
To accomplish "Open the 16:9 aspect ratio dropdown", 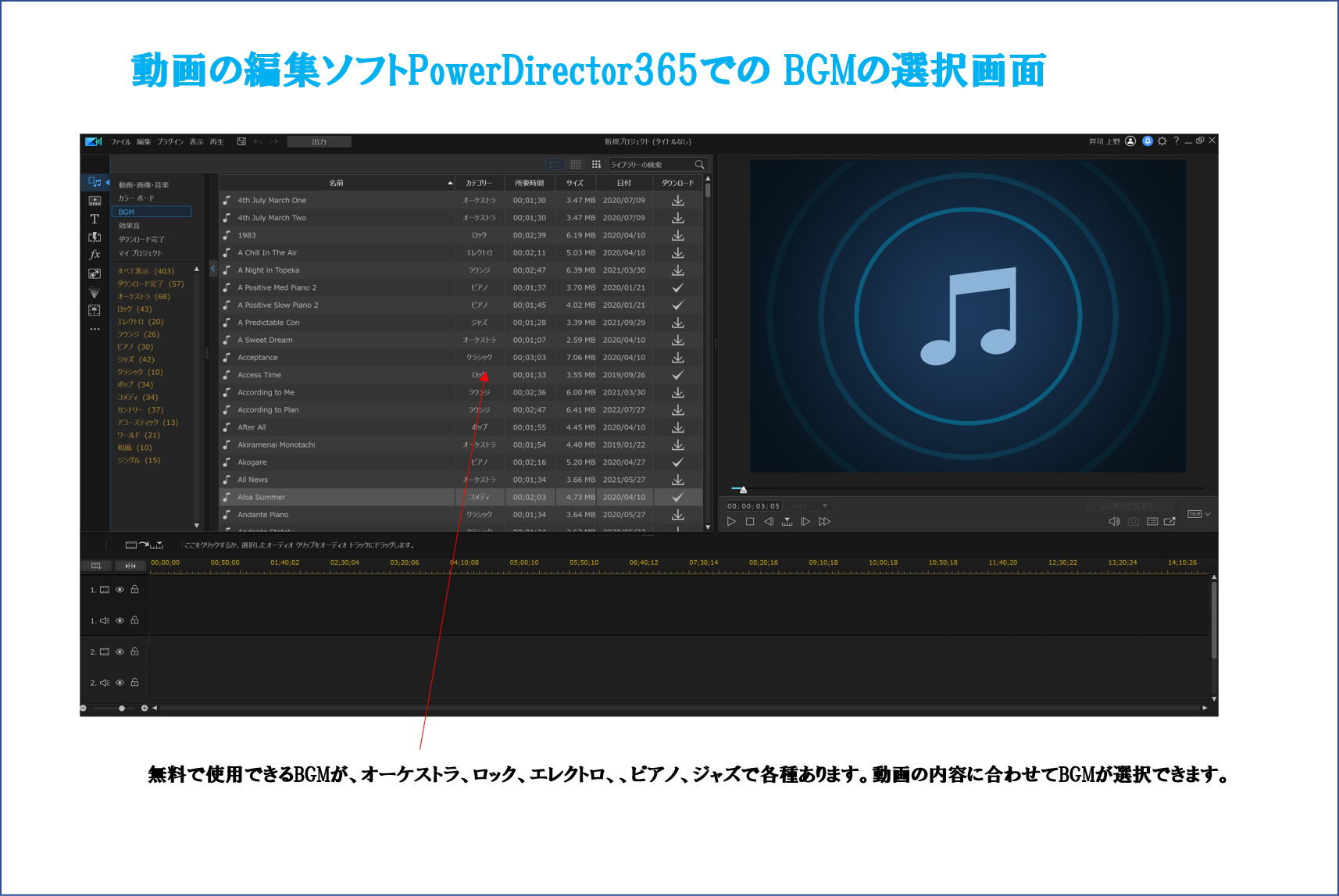I will click(1198, 514).
